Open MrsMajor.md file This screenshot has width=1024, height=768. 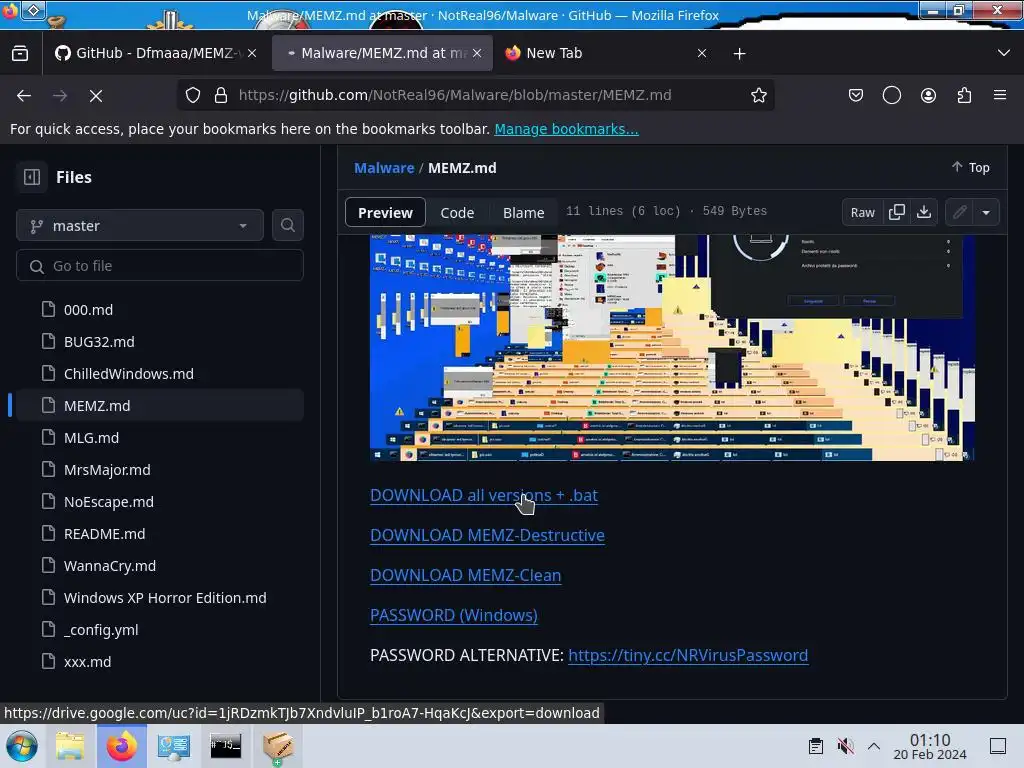(x=160, y=470)
